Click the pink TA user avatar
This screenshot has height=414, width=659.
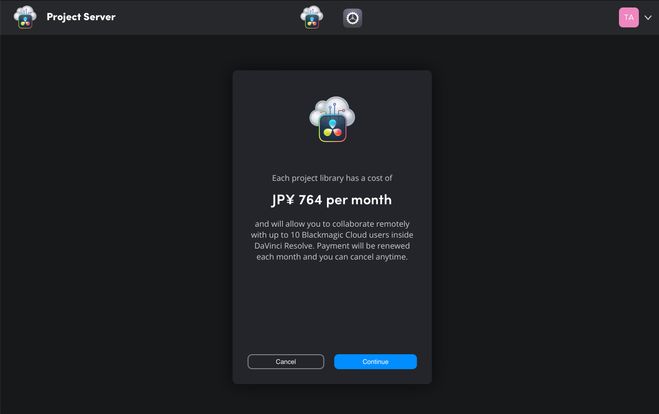(629, 17)
